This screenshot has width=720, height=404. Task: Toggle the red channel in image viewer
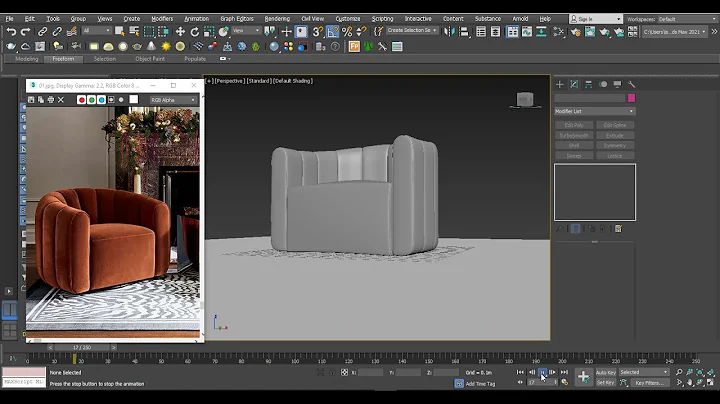click(82, 100)
